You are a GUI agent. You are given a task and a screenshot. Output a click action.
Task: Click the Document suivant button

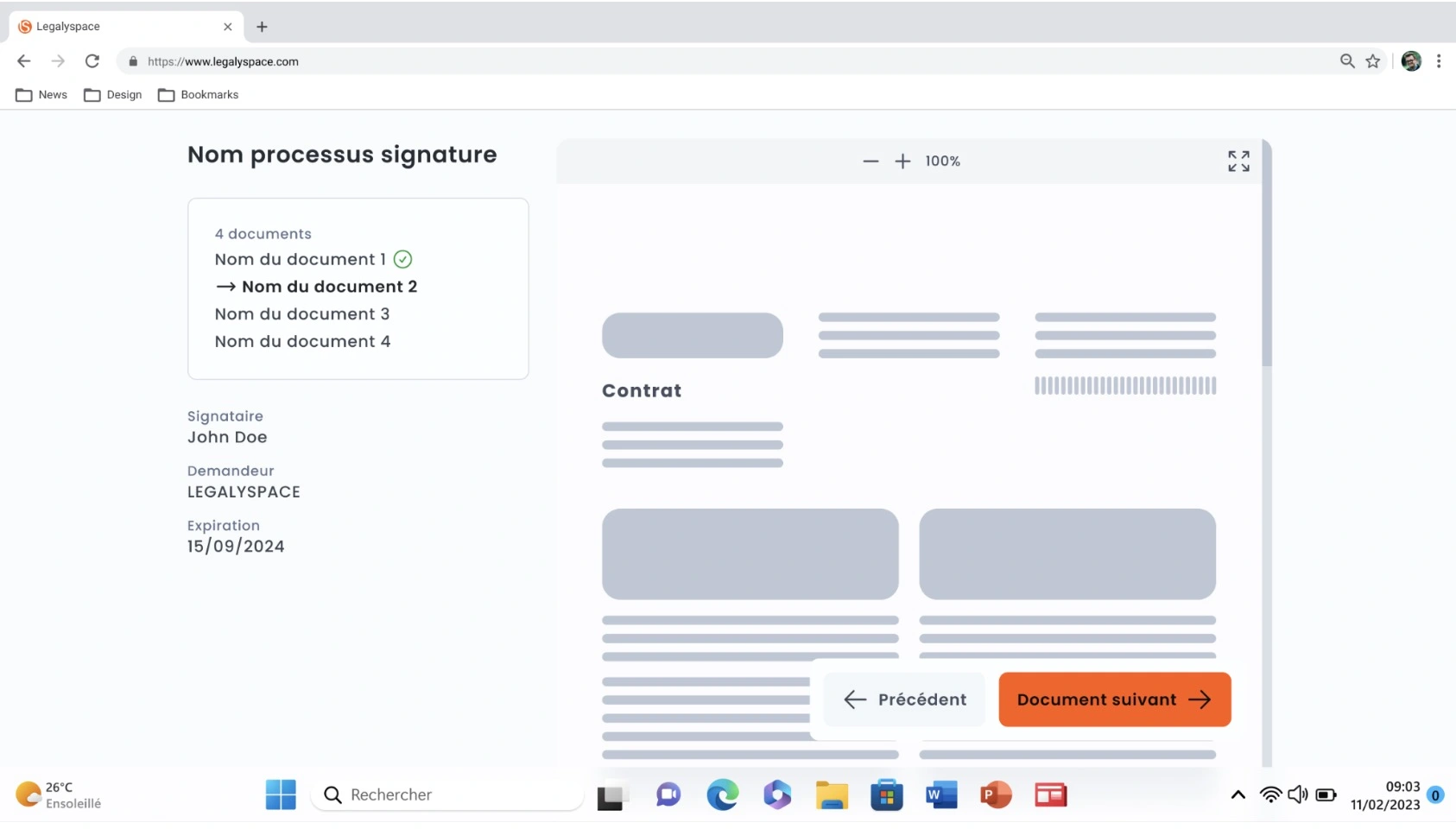pos(1113,699)
